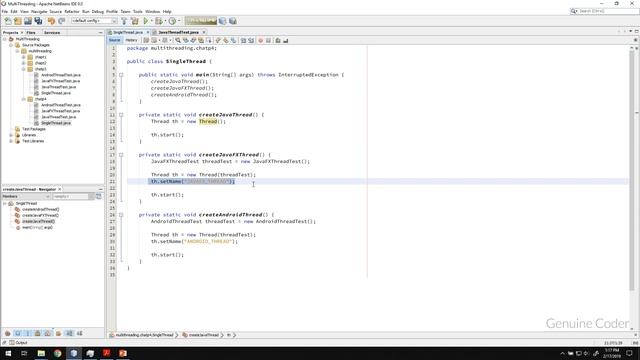Toggle Show Inherited Members navigator filter

[7, 333]
